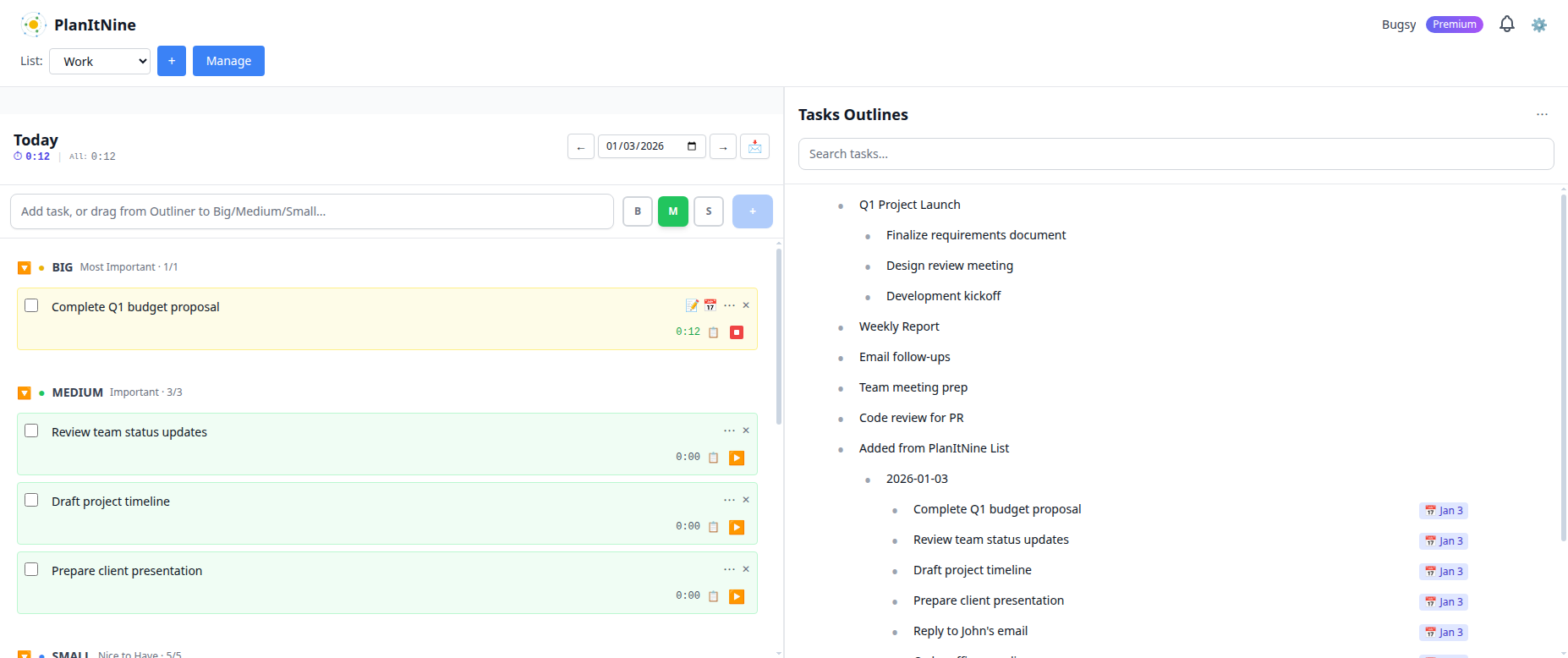
Task: Open the settings gear
Action: 1539,25
